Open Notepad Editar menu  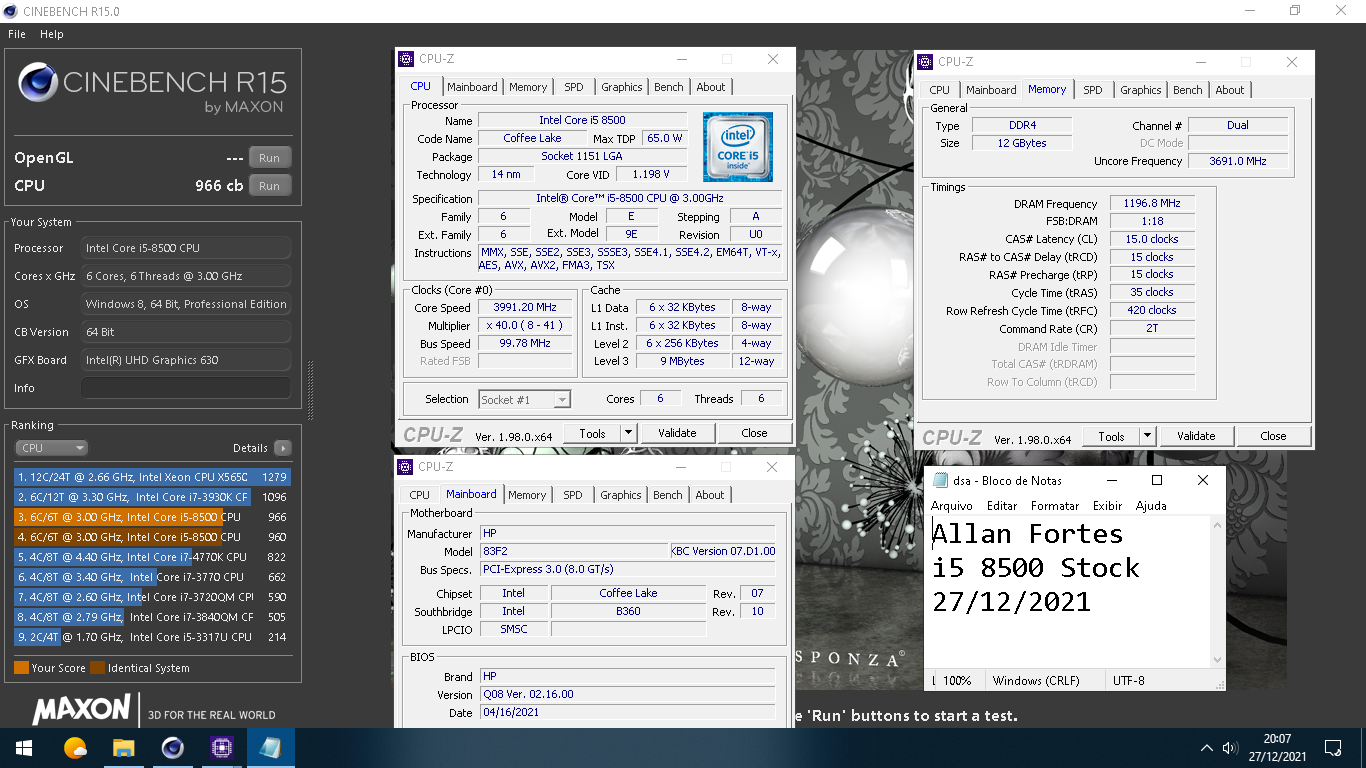(x=1002, y=506)
